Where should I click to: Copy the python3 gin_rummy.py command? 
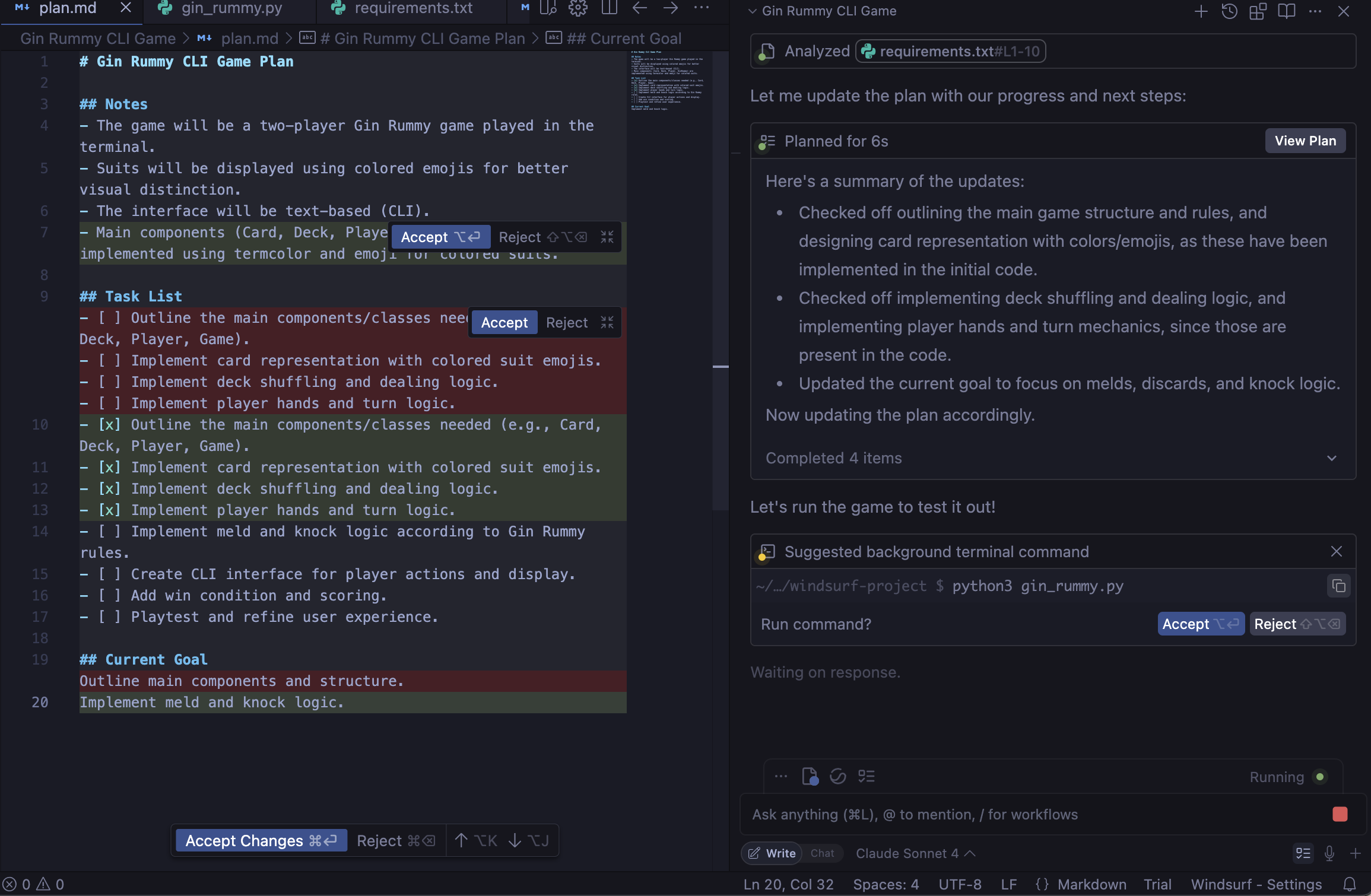pyautogui.click(x=1339, y=586)
